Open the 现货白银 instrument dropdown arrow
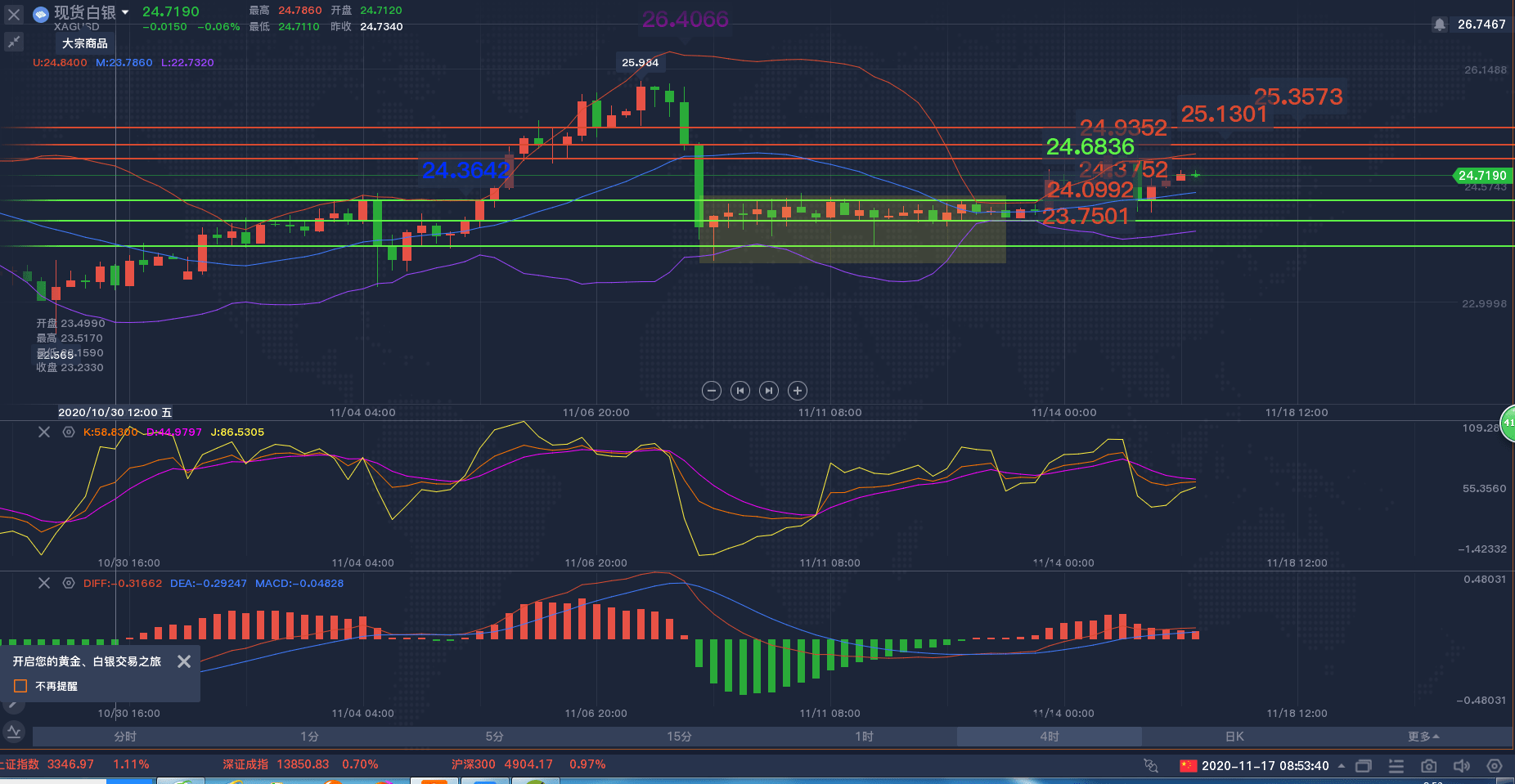Image resolution: width=1515 pixels, height=784 pixels. click(x=125, y=12)
